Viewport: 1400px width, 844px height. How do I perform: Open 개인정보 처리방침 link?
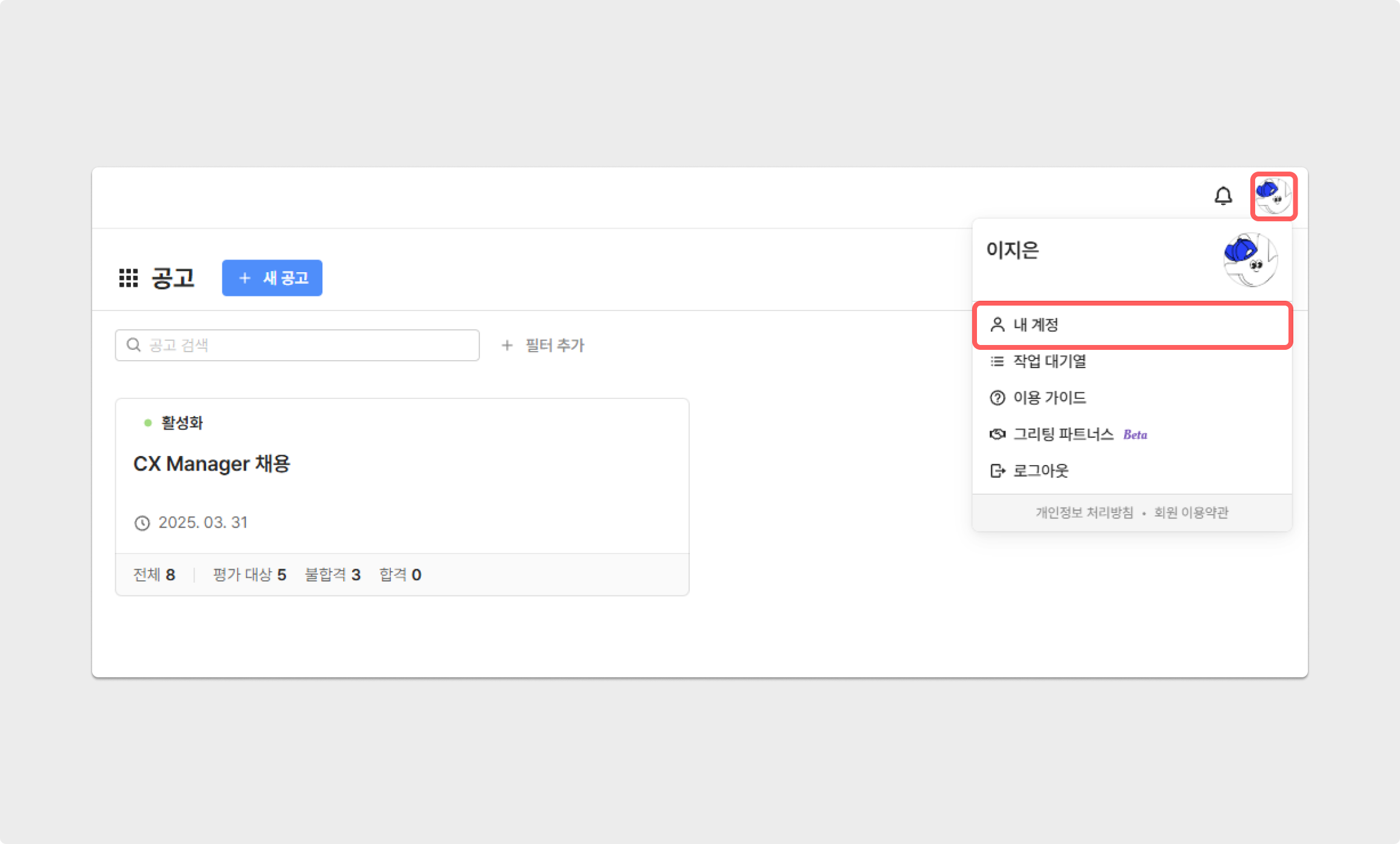[x=1084, y=513]
